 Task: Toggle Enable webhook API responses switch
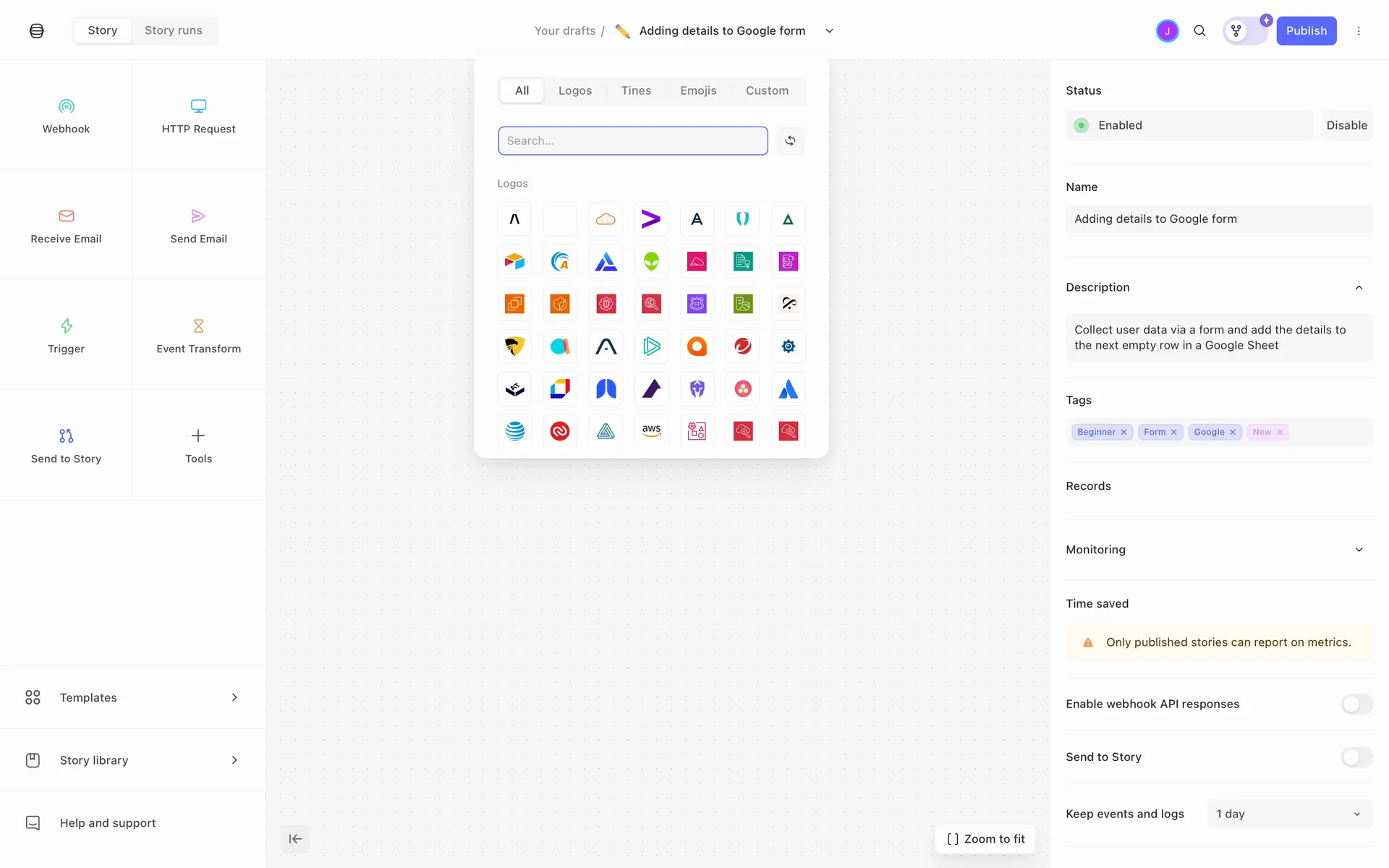(1356, 704)
